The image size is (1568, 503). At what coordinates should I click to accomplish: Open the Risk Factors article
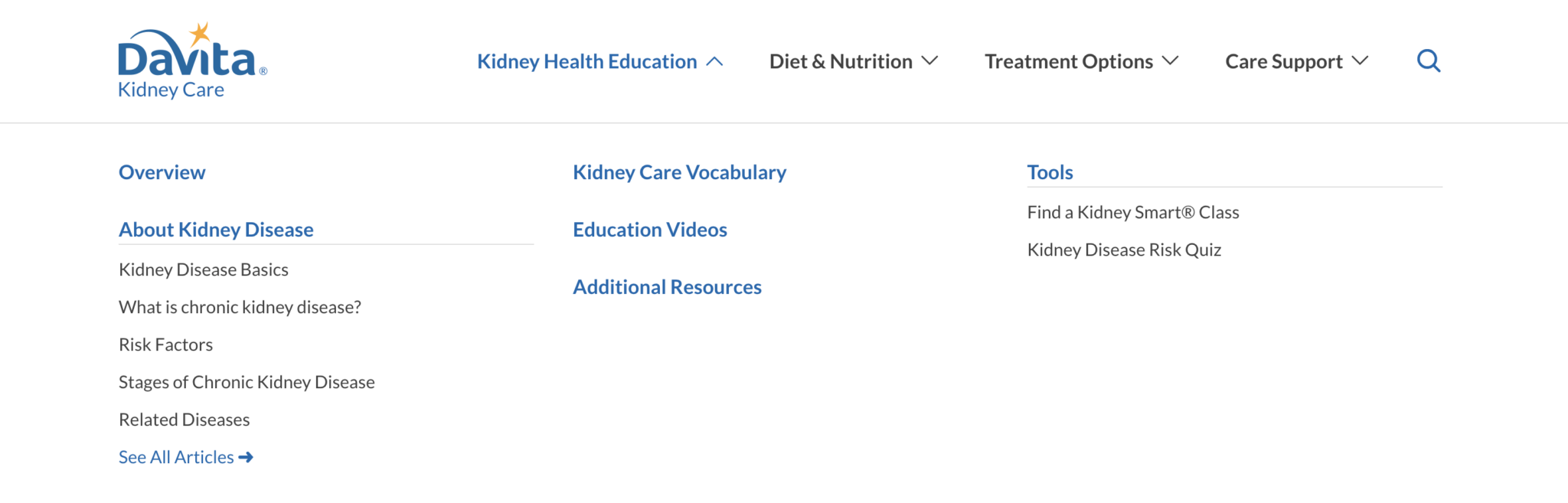tap(165, 345)
